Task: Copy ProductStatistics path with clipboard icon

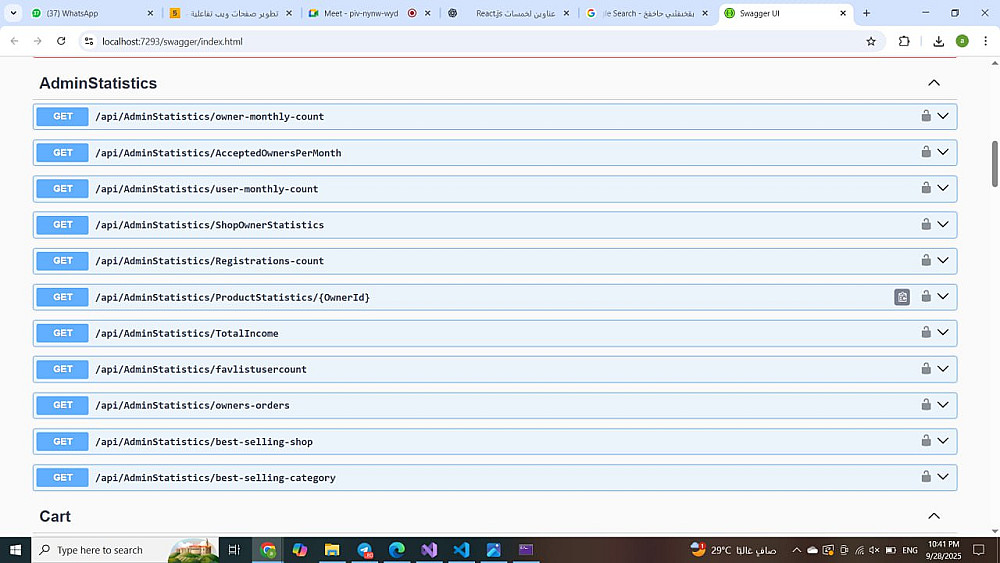Action: click(902, 297)
